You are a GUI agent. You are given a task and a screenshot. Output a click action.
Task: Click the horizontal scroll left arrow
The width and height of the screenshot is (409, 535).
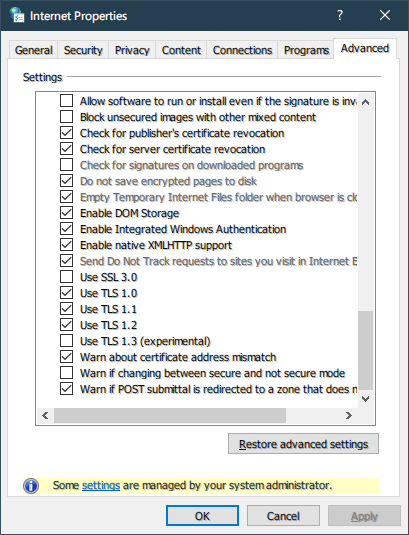pos(45,415)
